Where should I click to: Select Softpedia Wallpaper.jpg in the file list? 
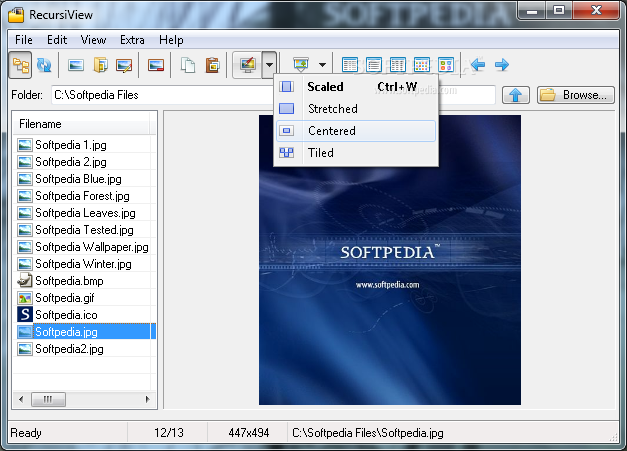click(92, 247)
